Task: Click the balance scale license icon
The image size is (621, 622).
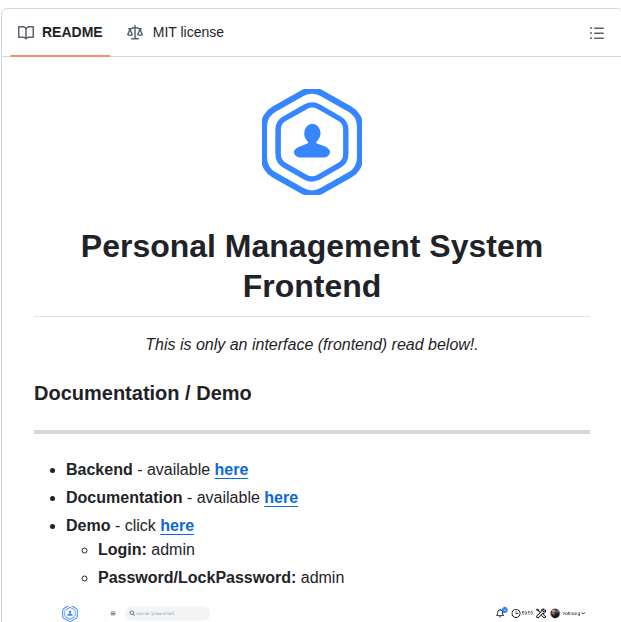Action: (135, 33)
